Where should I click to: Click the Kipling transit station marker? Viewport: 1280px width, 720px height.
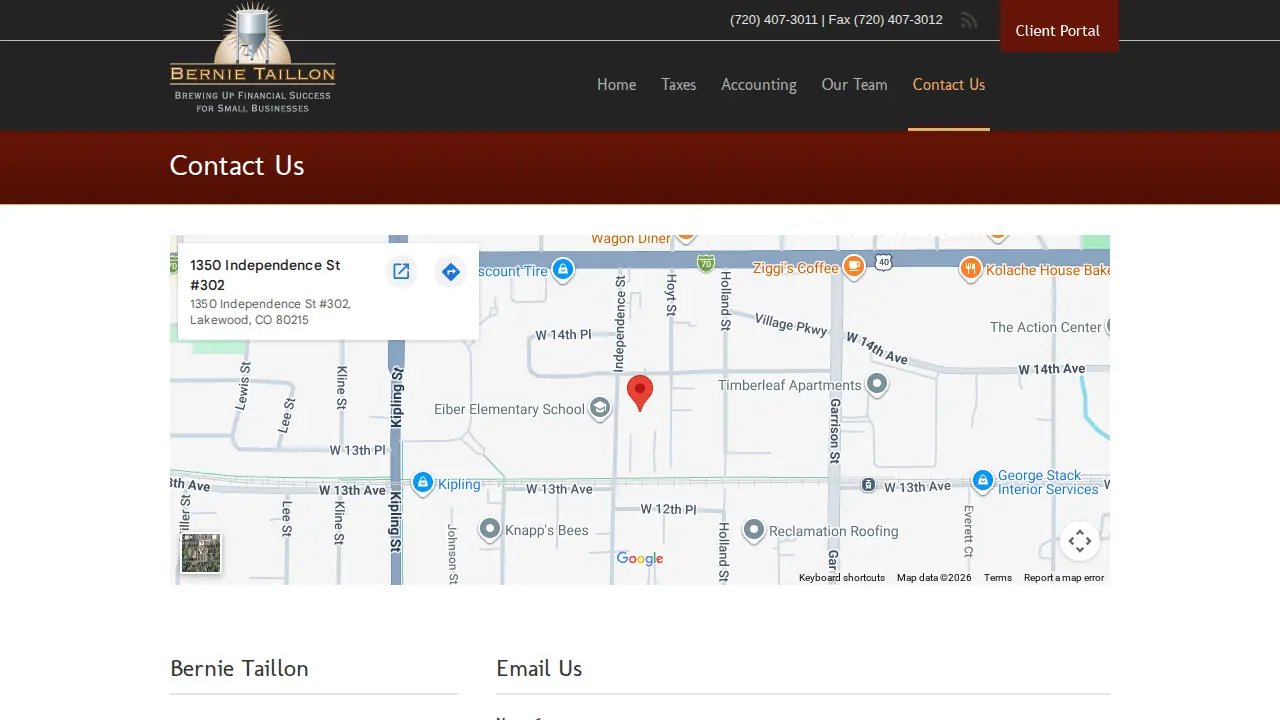tap(423, 484)
